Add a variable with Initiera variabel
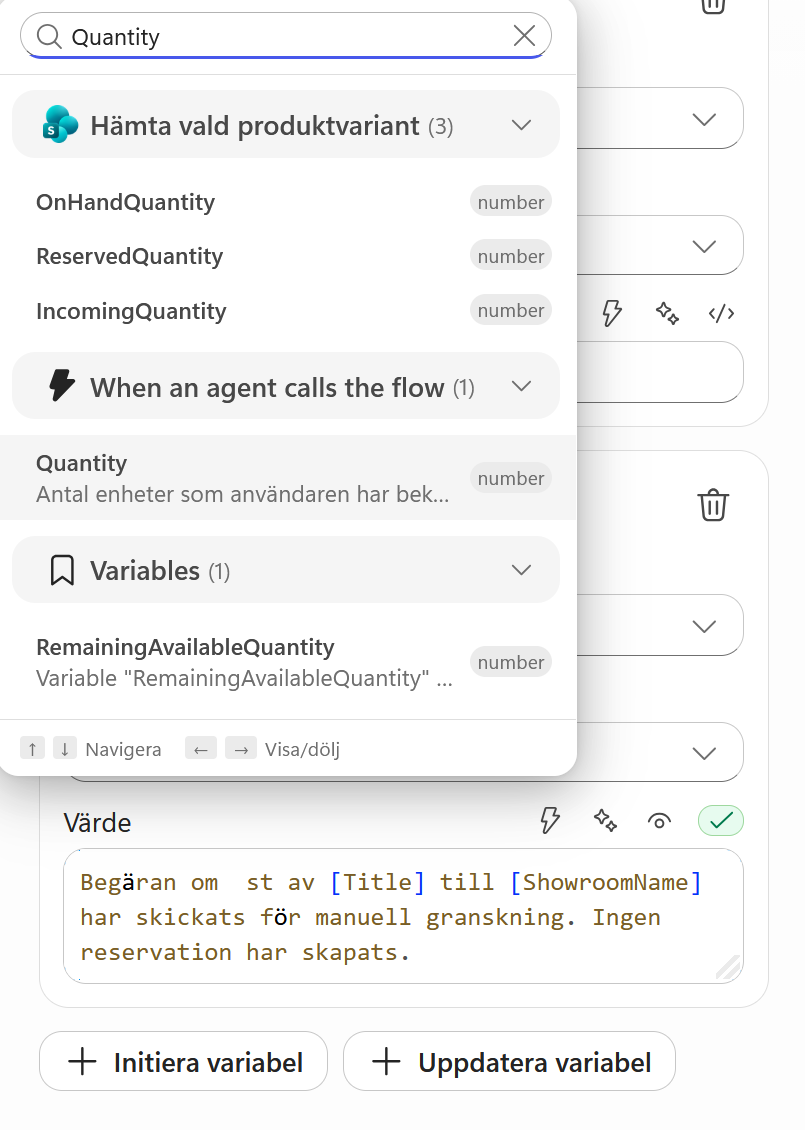 (184, 1062)
